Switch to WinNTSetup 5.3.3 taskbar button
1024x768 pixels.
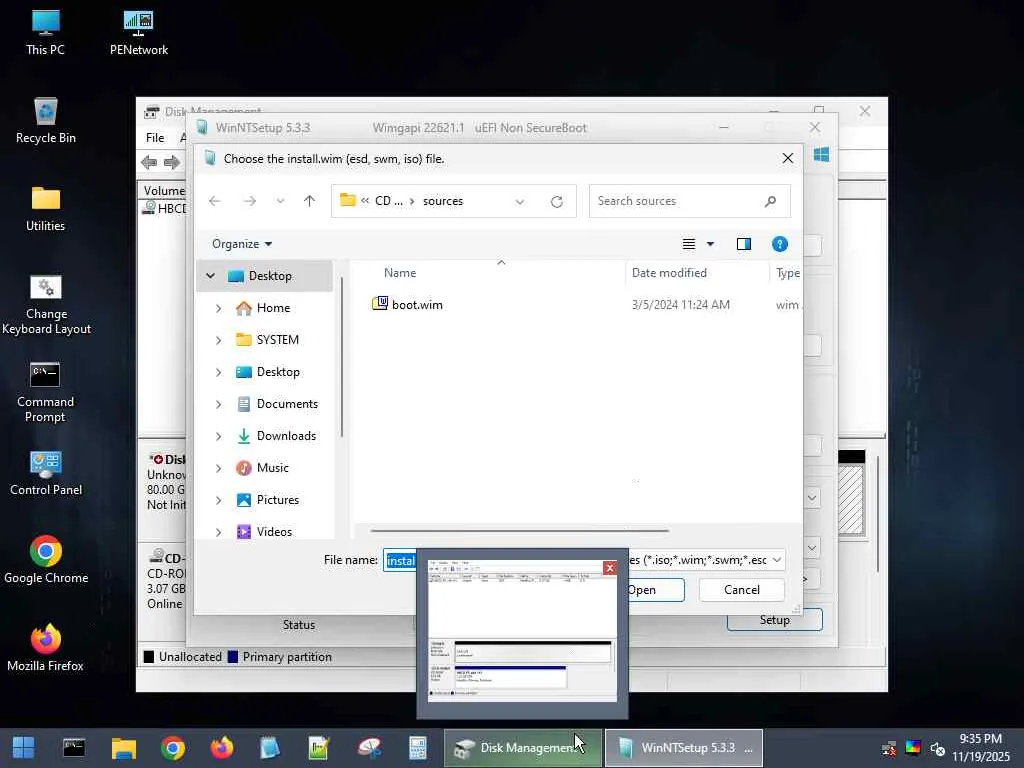(684, 748)
